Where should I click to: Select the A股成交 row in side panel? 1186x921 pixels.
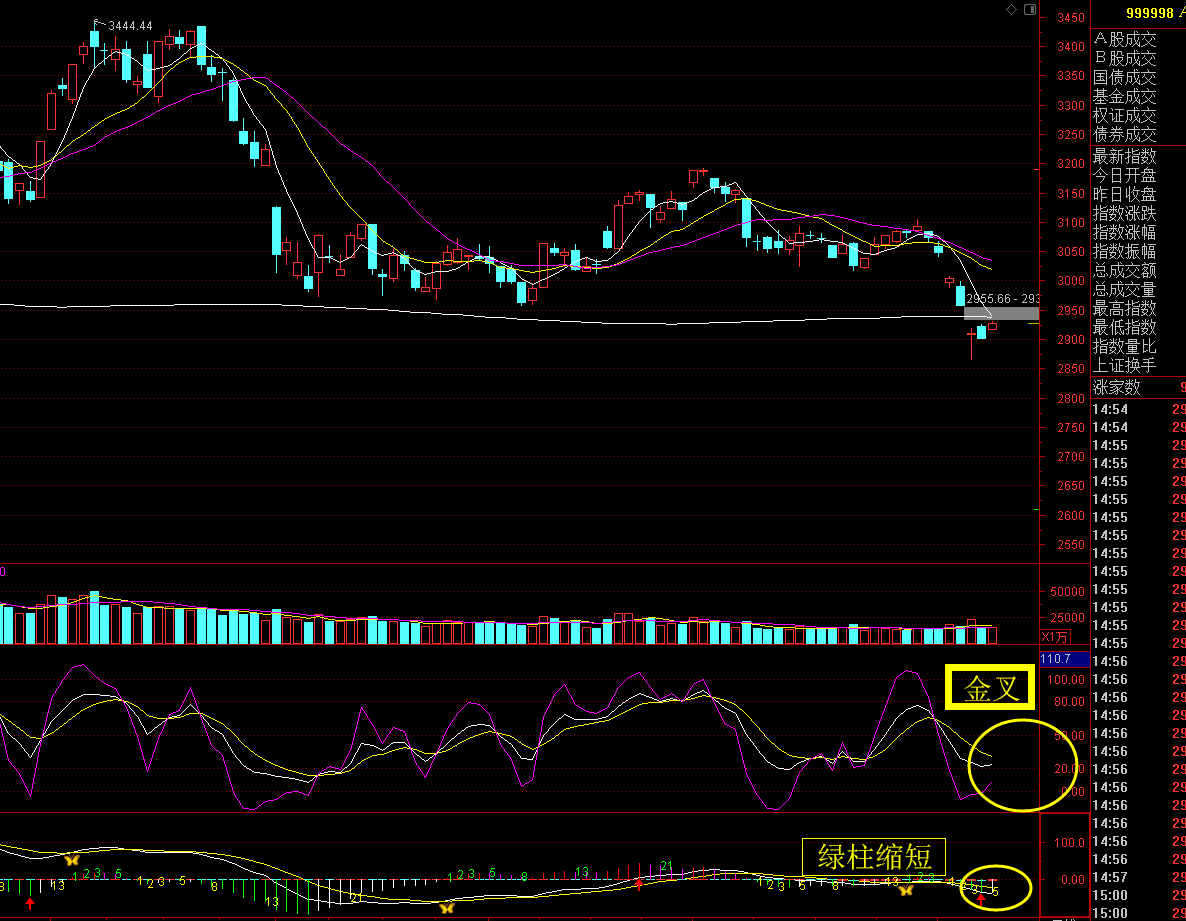pyautogui.click(x=1125, y=40)
